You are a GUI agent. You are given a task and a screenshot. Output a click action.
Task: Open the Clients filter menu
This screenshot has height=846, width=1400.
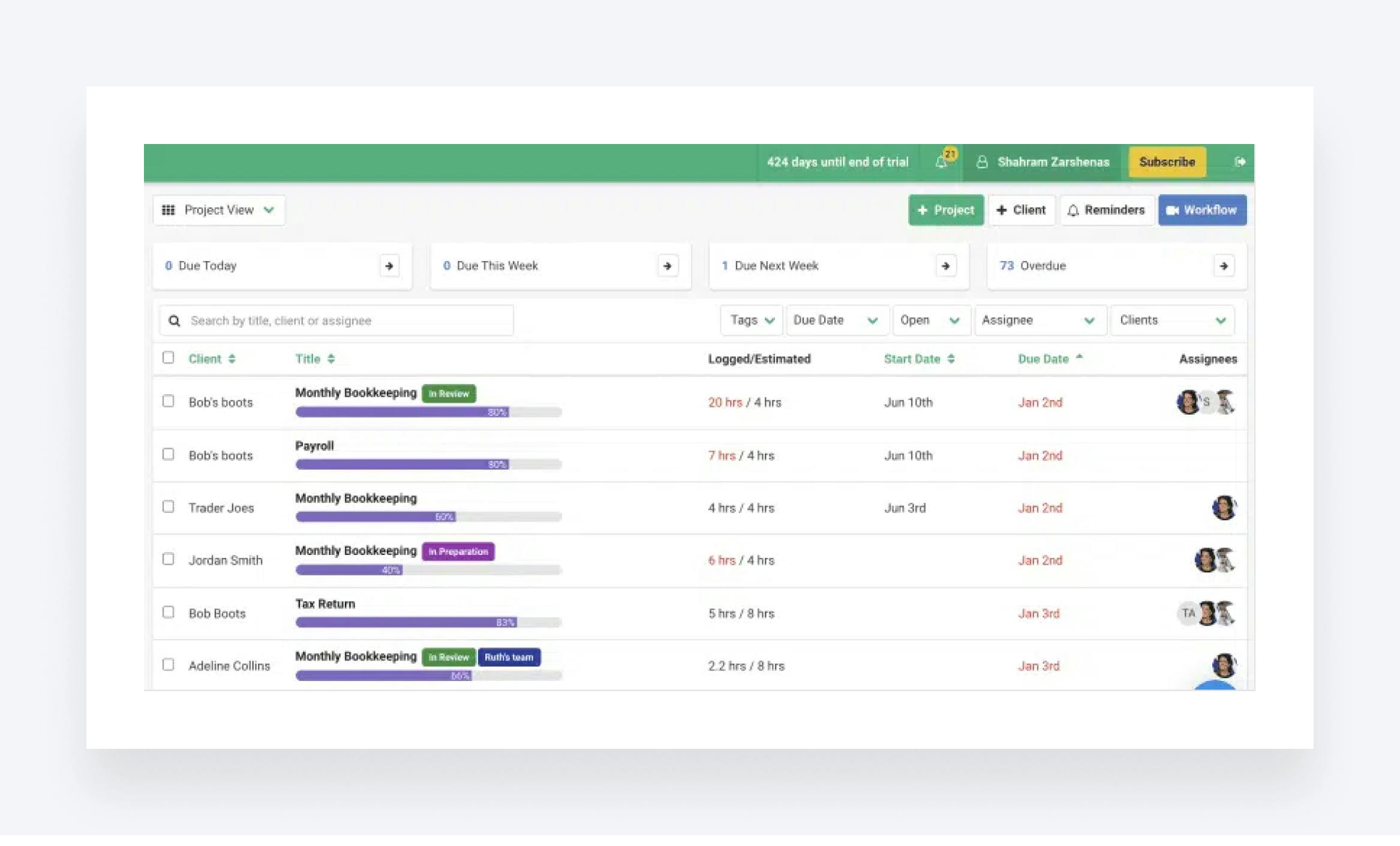tap(1173, 320)
